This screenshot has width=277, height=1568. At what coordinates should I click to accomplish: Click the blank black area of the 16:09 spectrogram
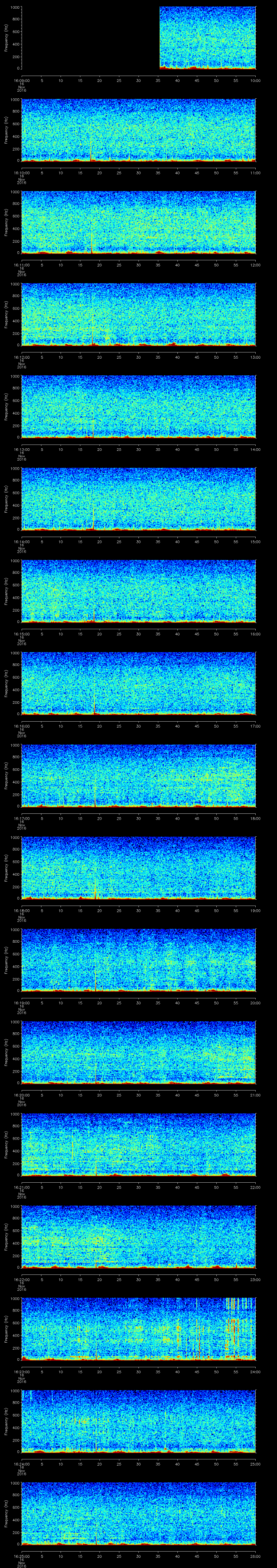click(x=90, y=38)
